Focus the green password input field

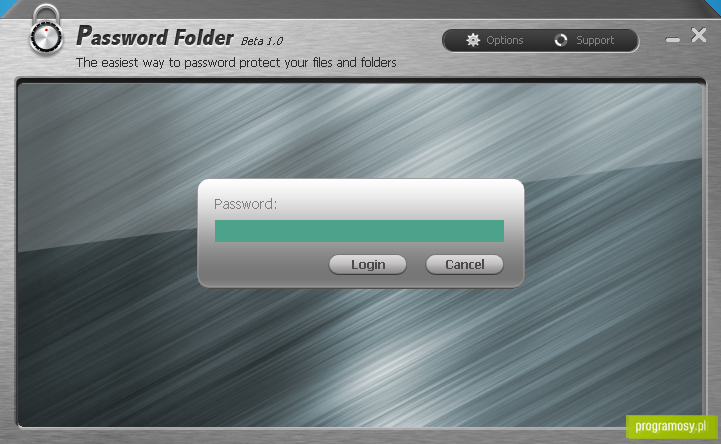coord(359,231)
